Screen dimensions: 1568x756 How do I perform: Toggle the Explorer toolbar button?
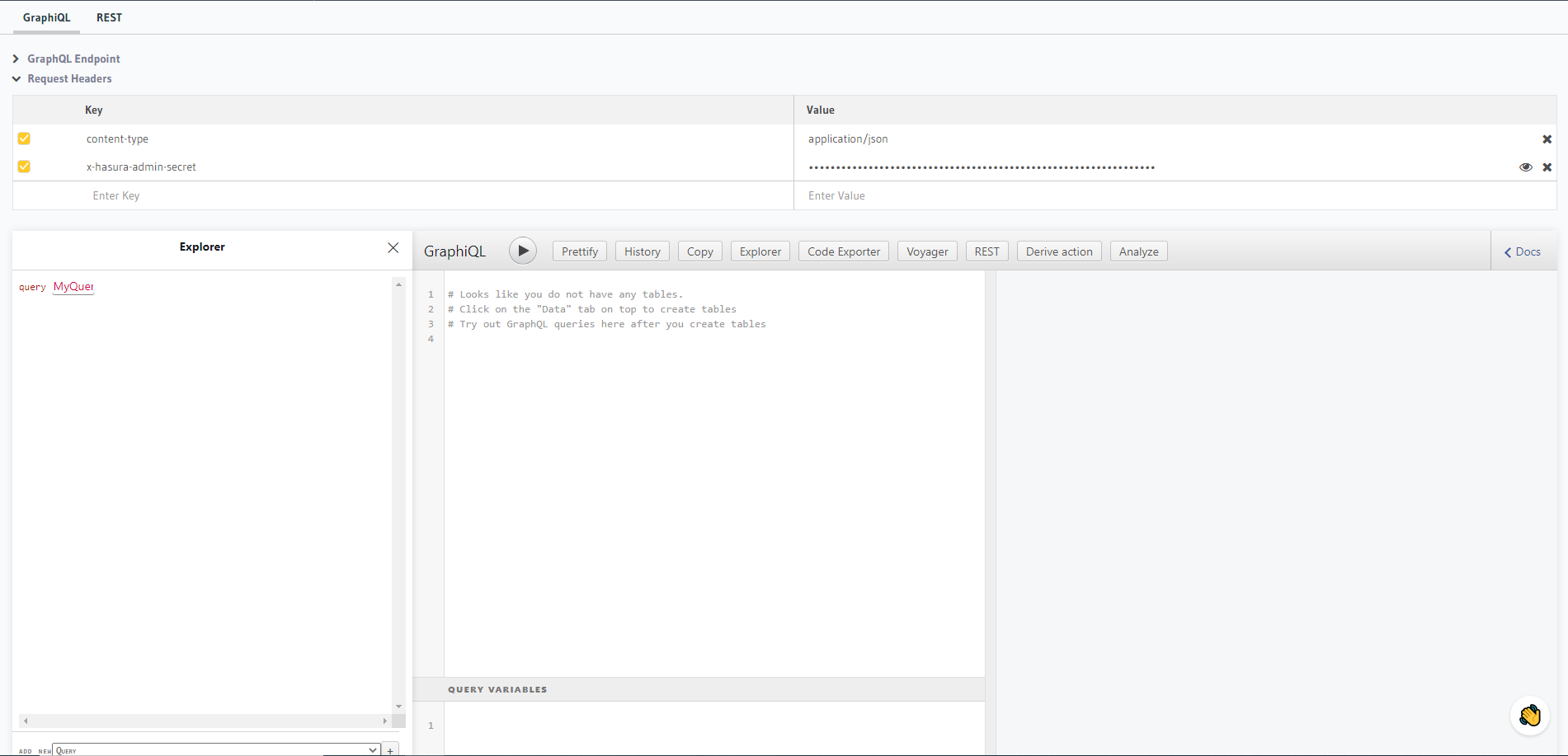[x=760, y=251]
